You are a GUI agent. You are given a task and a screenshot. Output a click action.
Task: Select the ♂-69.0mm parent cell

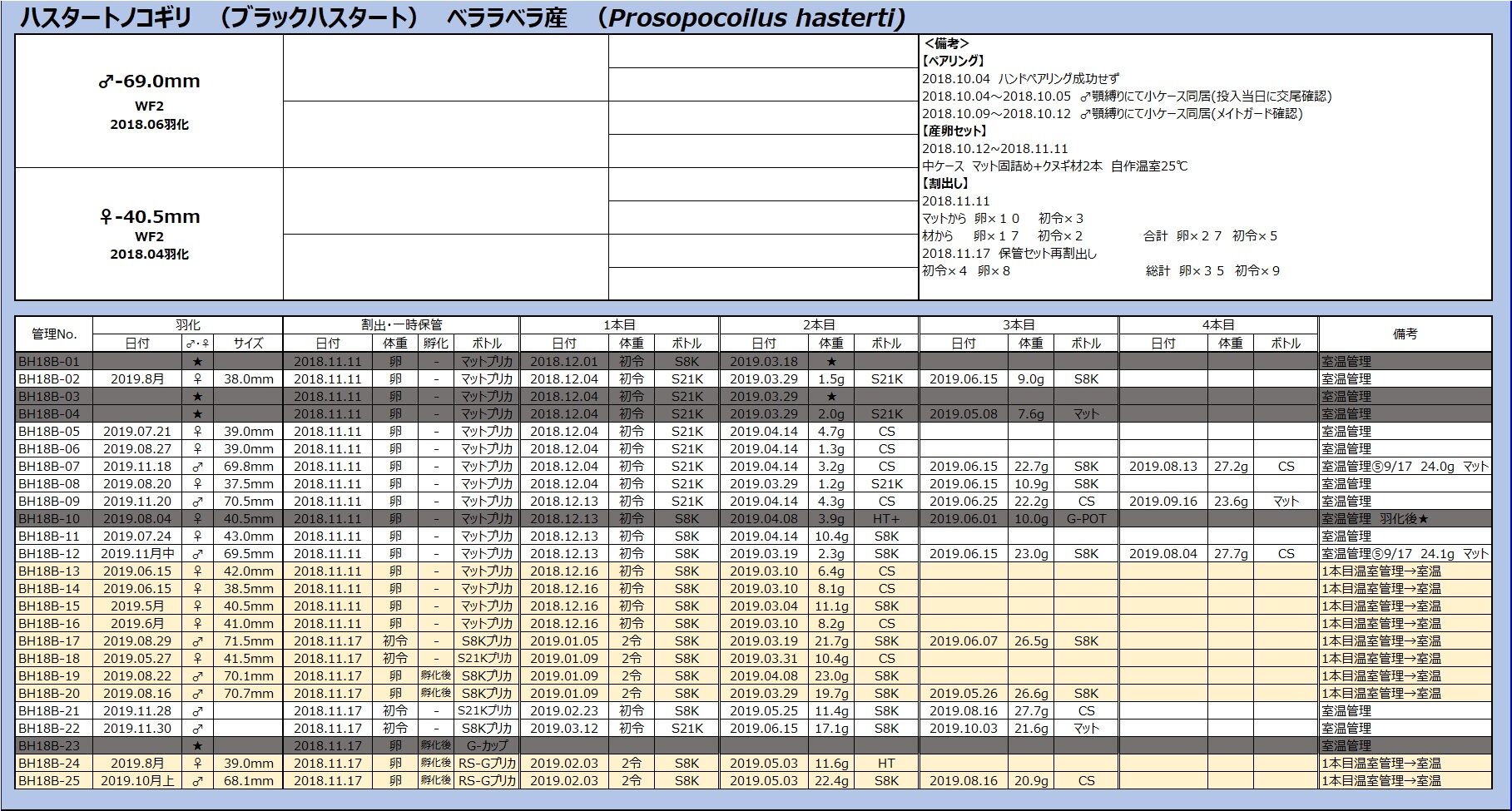149,101
